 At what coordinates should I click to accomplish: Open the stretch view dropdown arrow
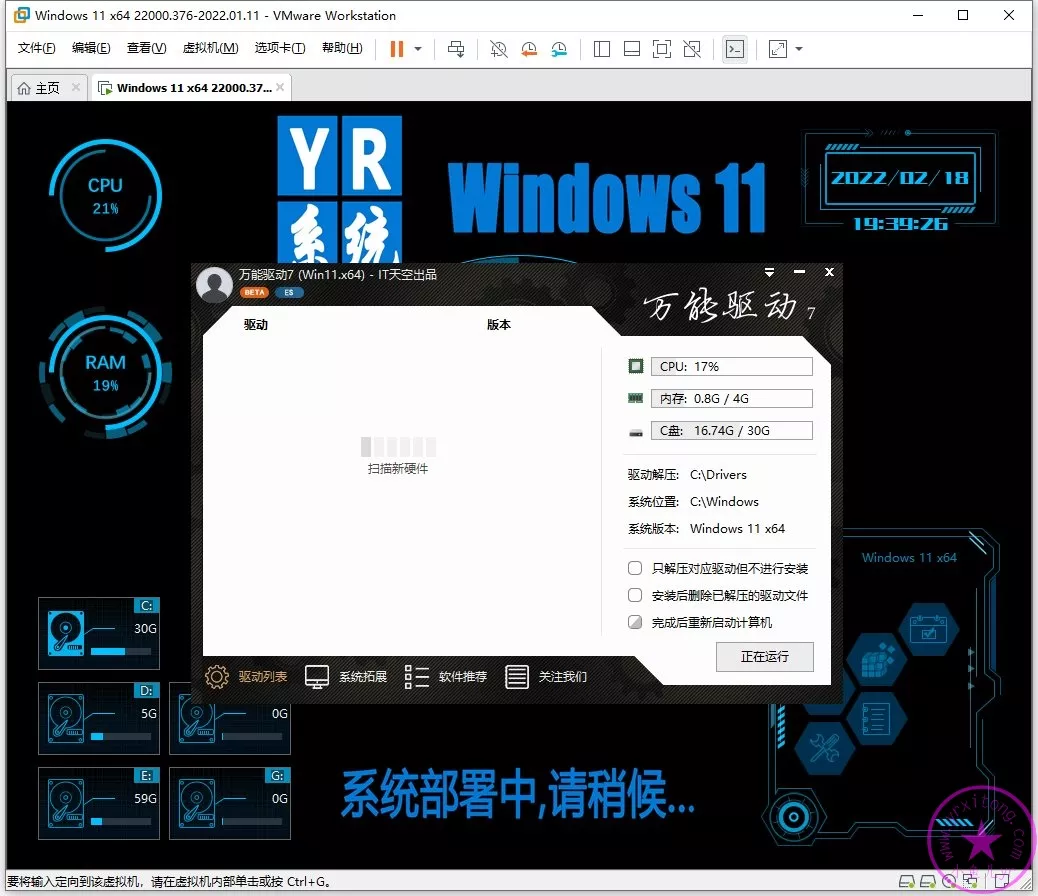coord(799,49)
